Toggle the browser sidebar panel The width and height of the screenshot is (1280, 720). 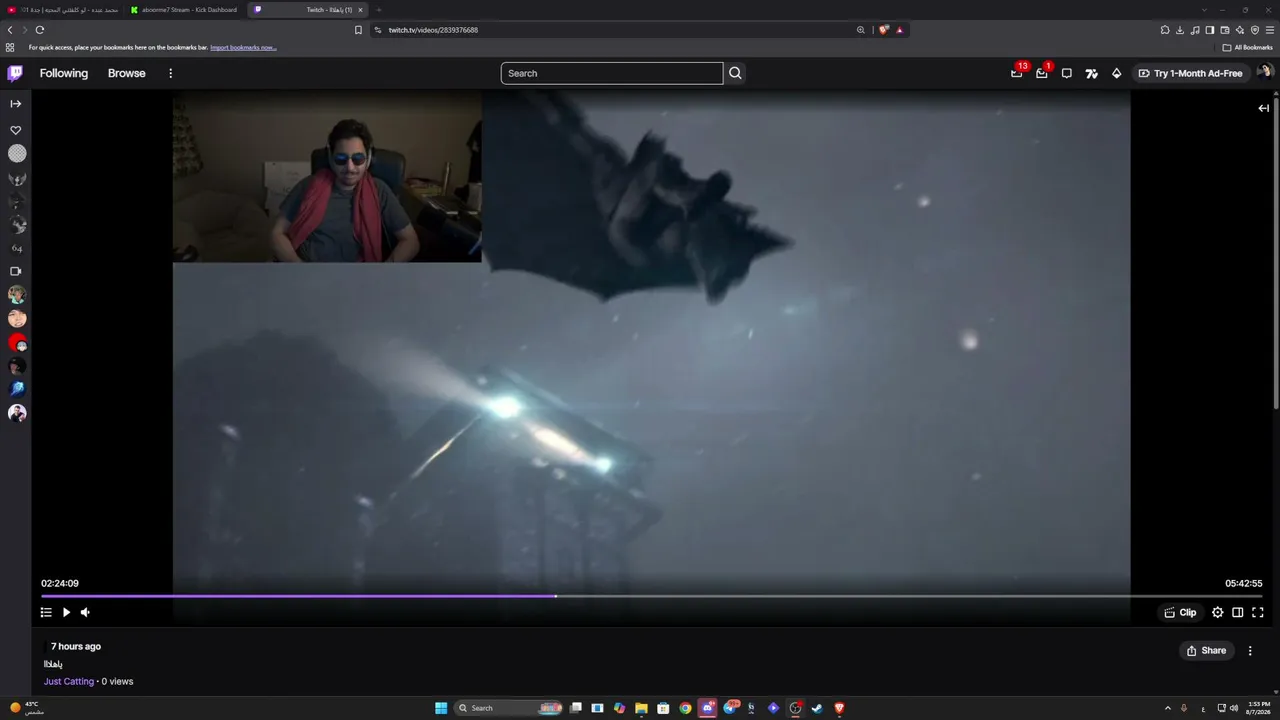tap(1210, 30)
